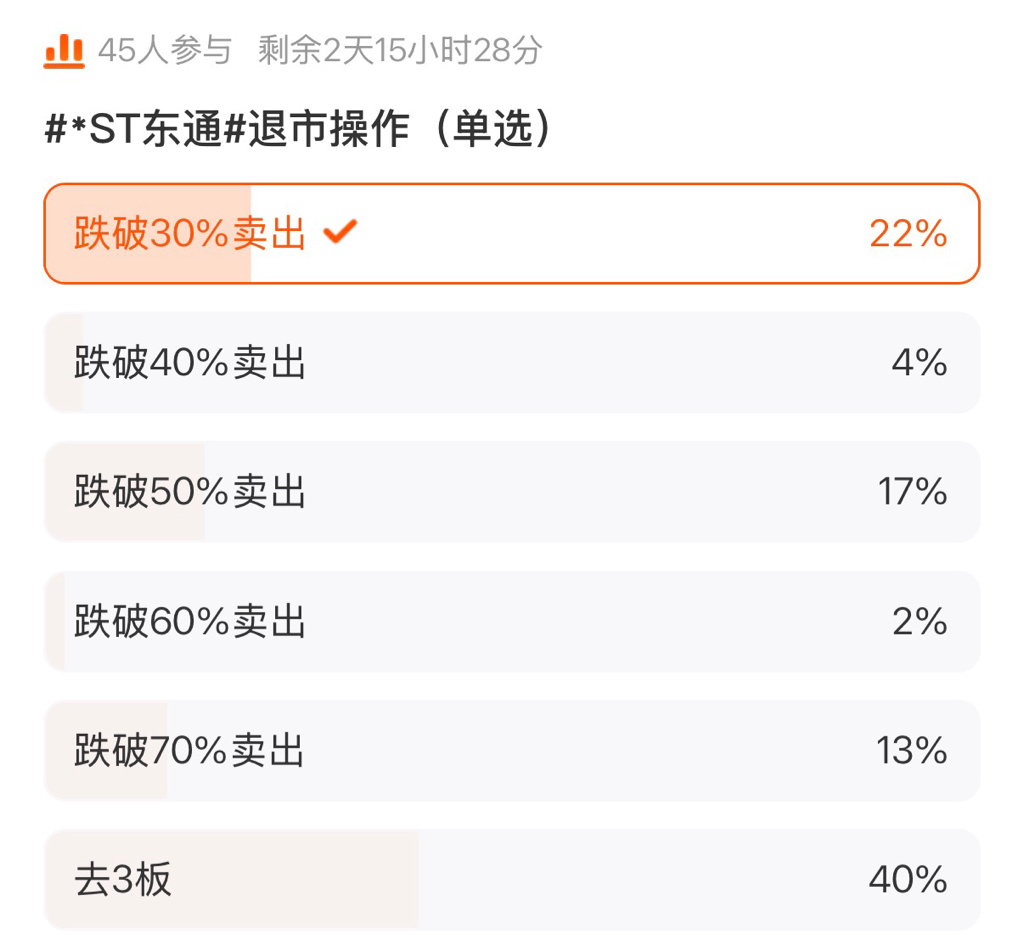Vote for the "跌破60%卖出" option label
The image size is (1024, 935).
point(189,622)
